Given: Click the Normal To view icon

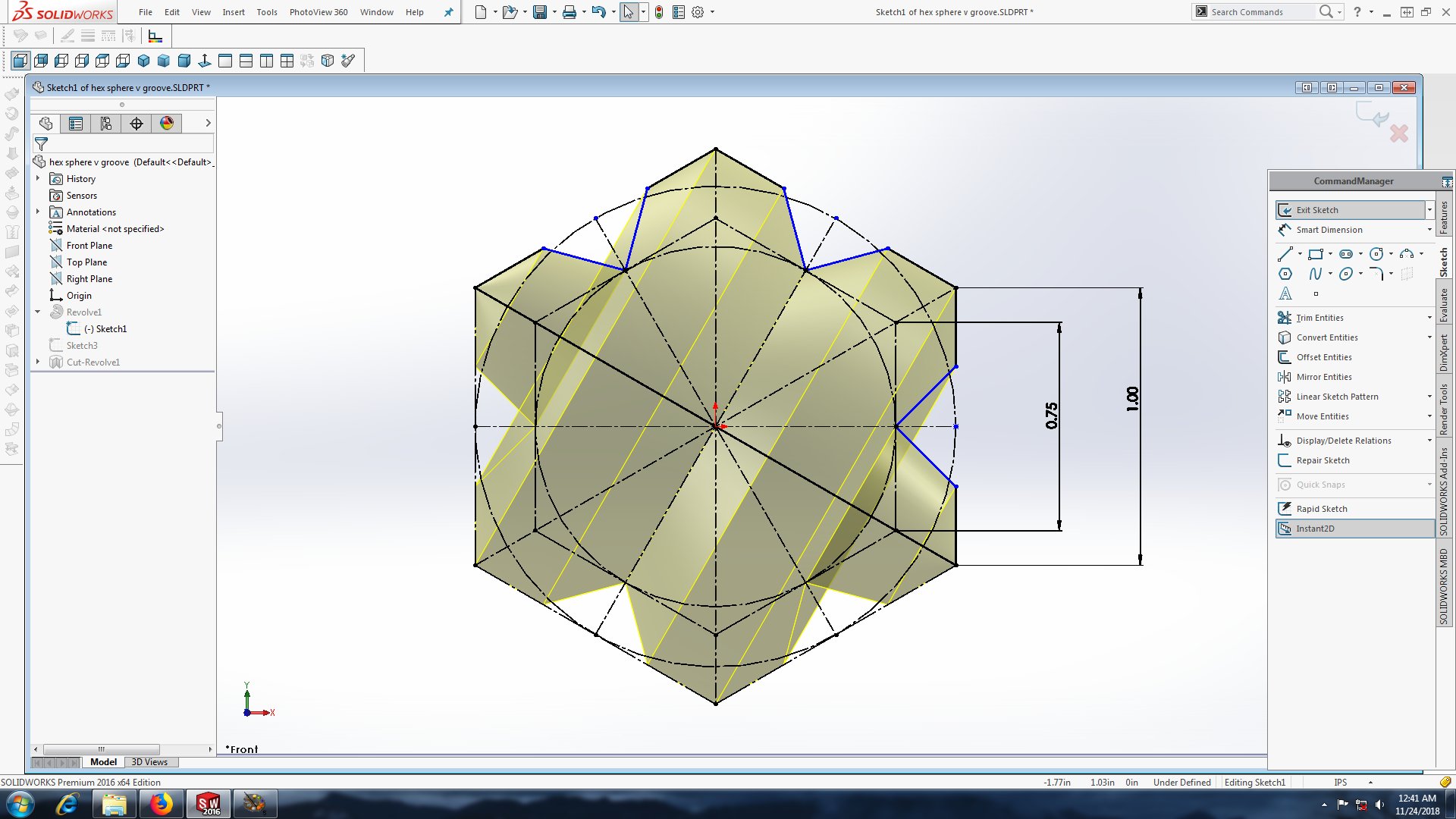Looking at the screenshot, I should coord(205,61).
